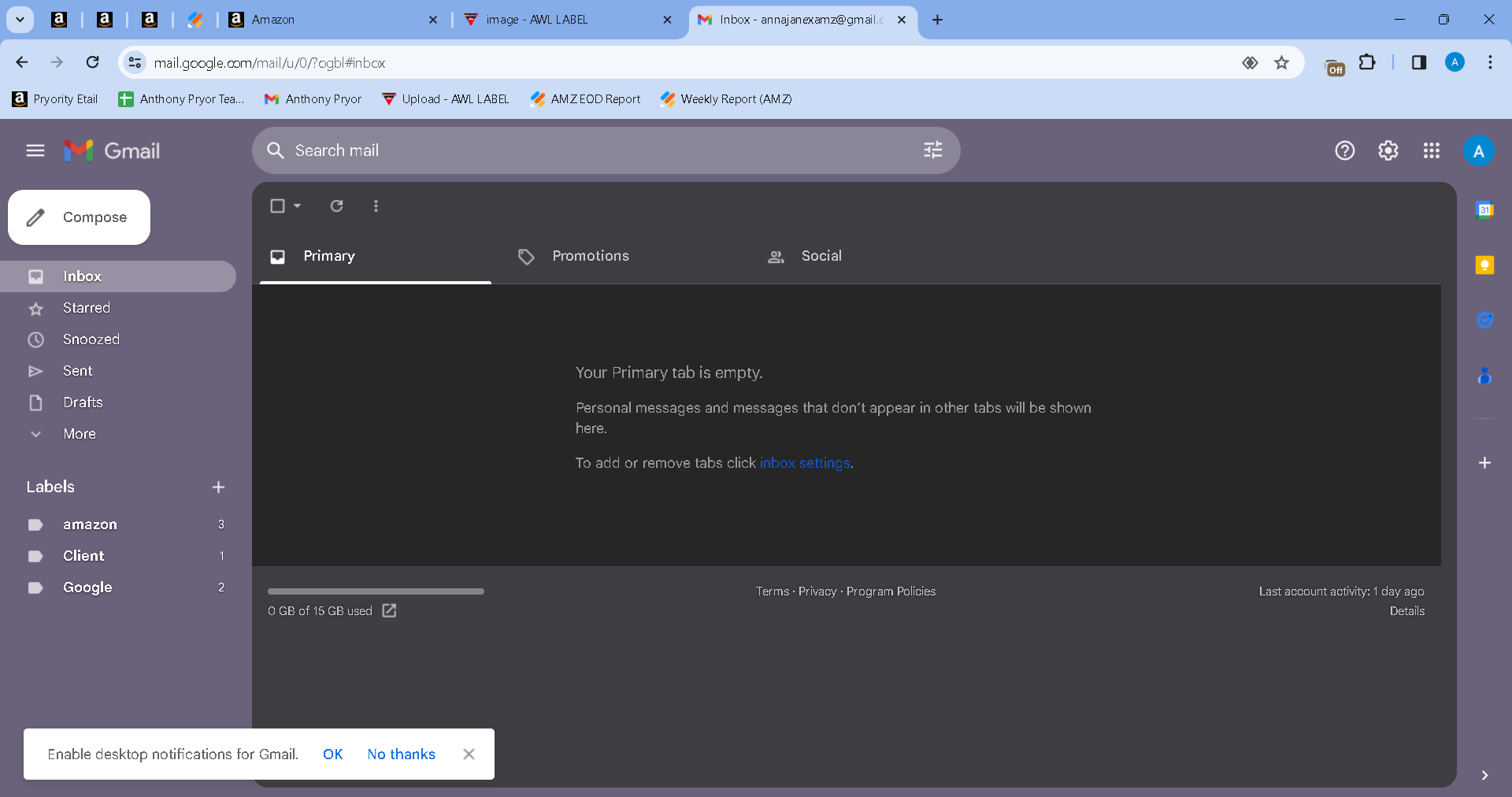Open Google Tasks side panel
Screen dimensions: 1512x797
click(x=1484, y=320)
